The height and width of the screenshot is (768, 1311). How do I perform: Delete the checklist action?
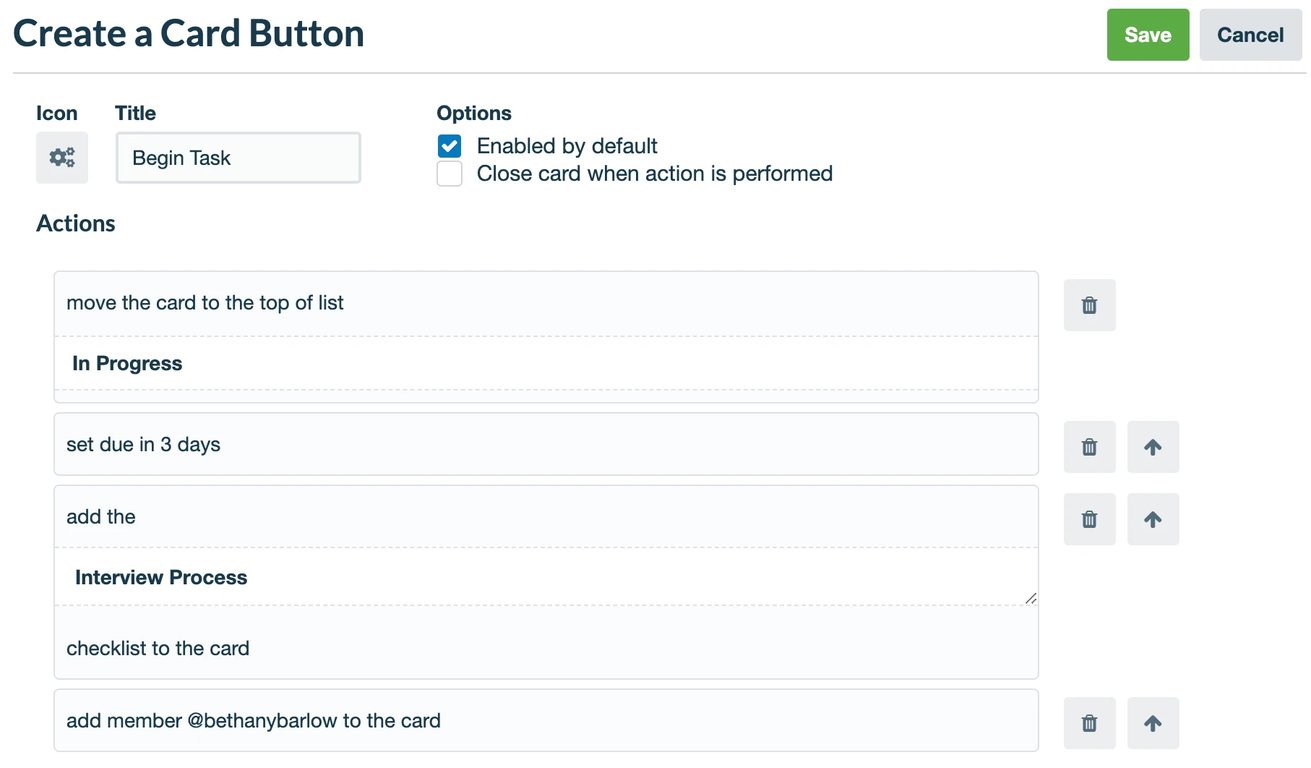pyautogui.click(x=1089, y=519)
